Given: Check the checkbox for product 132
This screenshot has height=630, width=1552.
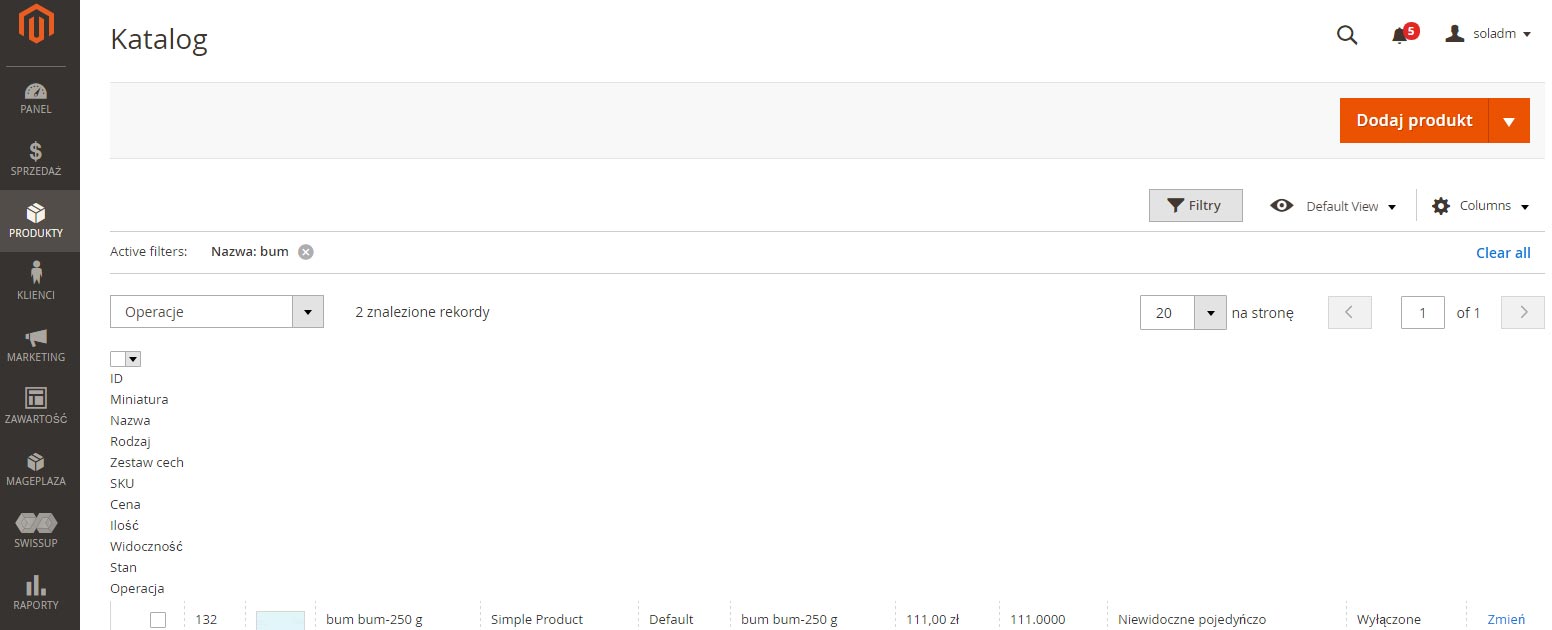Looking at the screenshot, I should coord(158,619).
